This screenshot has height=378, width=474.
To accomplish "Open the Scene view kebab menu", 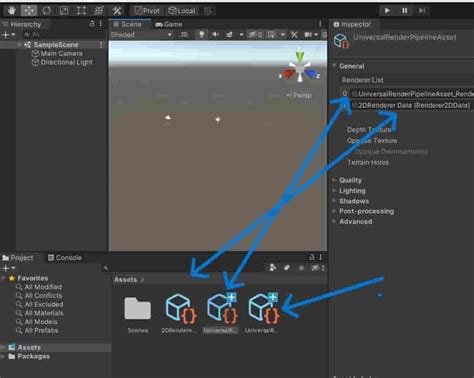I will pos(320,24).
